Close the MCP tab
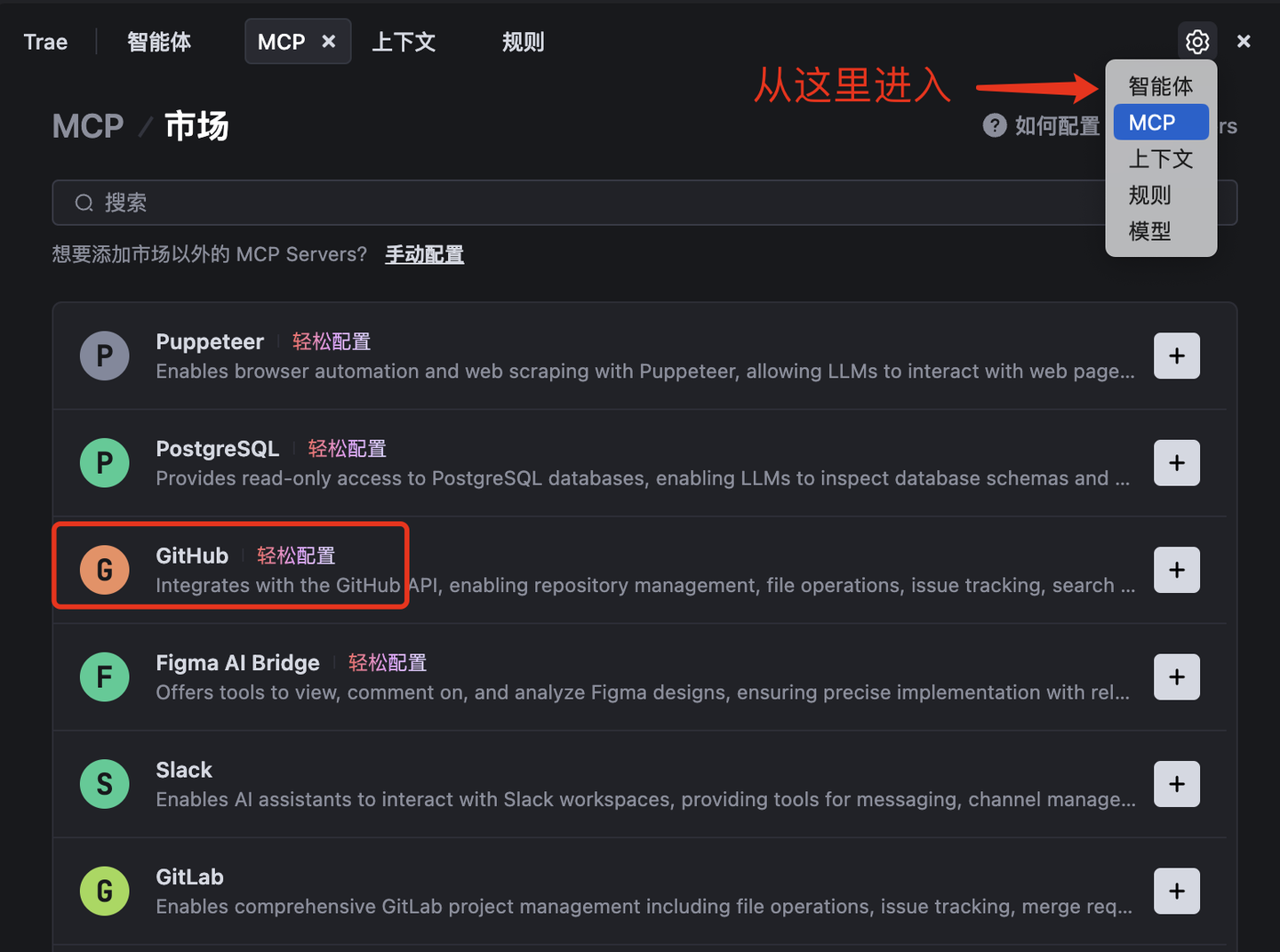The height and width of the screenshot is (952, 1280). pos(328,41)
